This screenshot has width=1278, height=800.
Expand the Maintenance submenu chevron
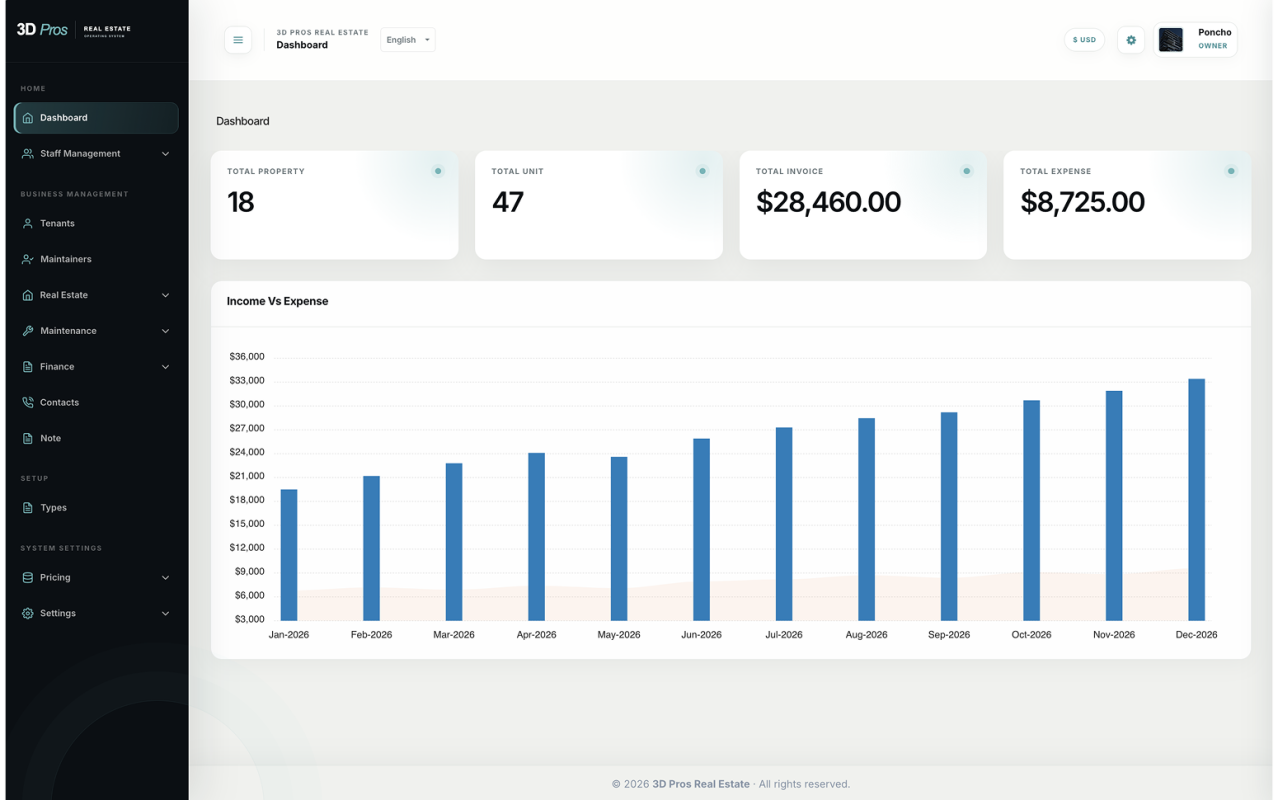[x=166, y=331]
